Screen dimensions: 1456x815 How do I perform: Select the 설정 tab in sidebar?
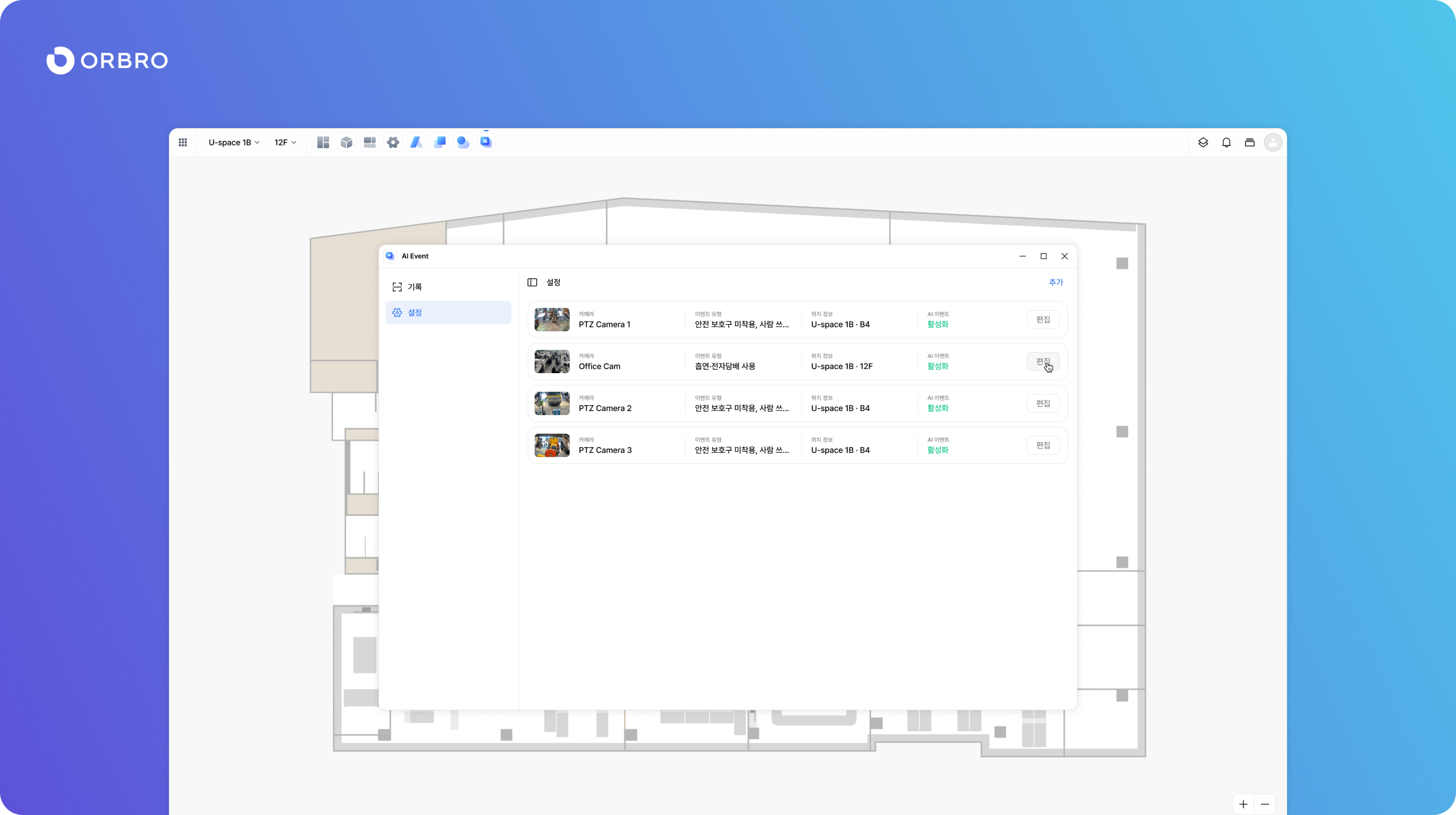[448, 313]
